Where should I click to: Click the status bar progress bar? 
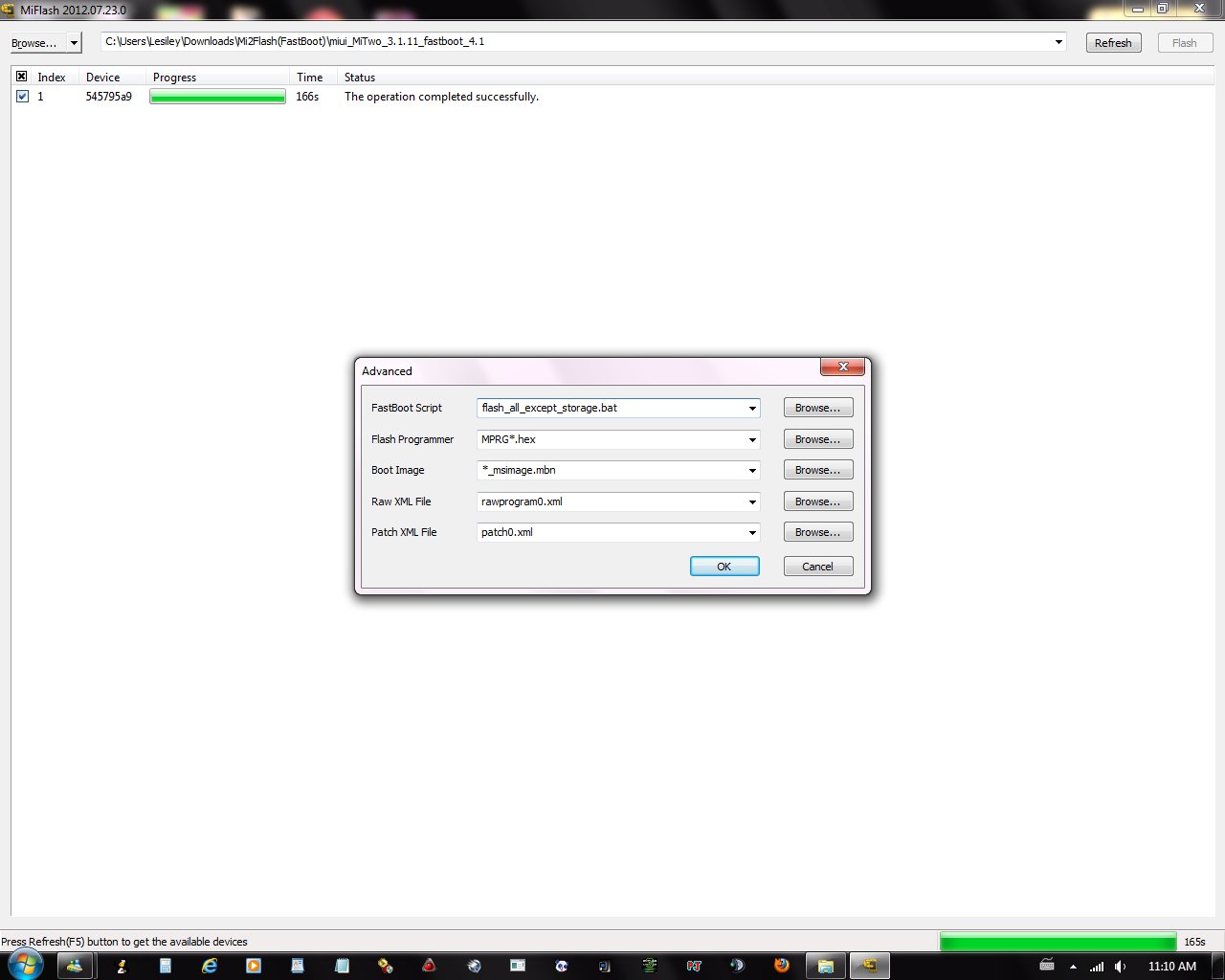(1058, 942)
